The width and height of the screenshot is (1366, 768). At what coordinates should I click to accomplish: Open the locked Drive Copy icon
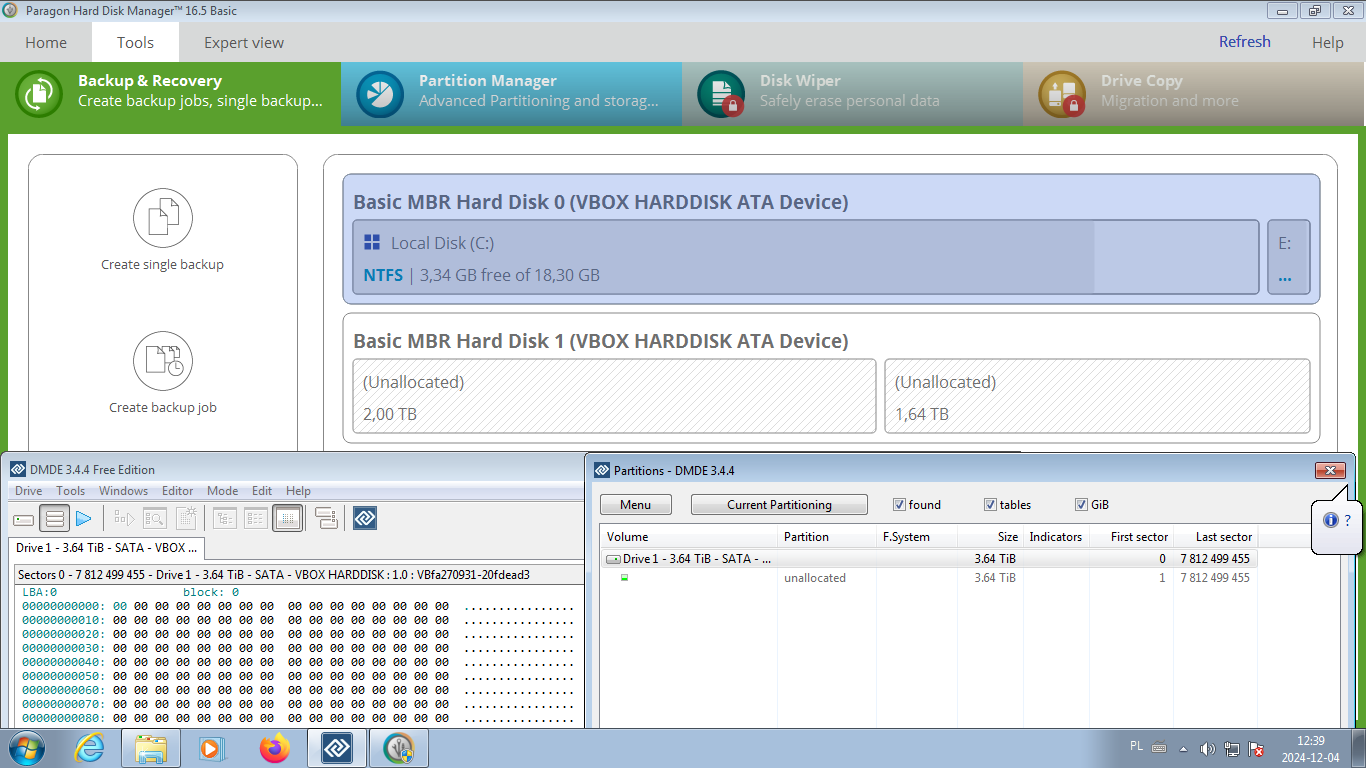coord(1062,94)
